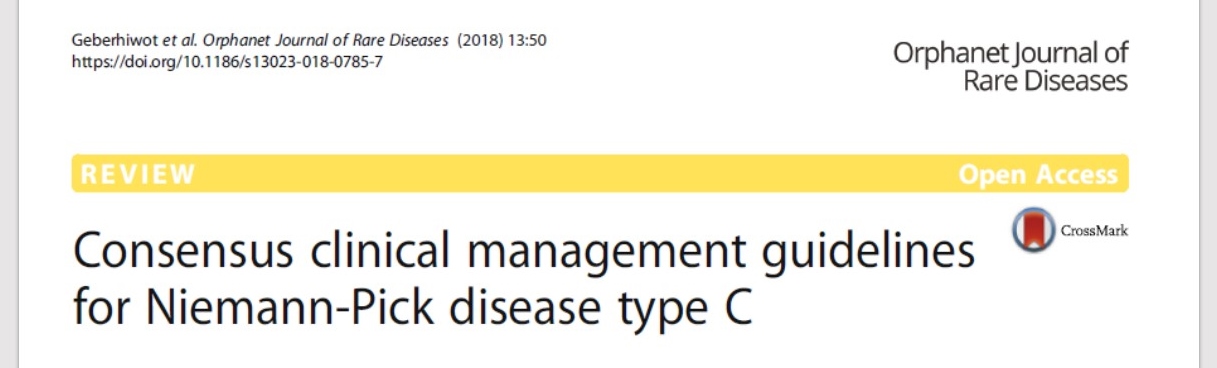This screenshot has height=368, width=1217.
Task: Select the REVIEW label in the banner
Action: click(138, 174)
